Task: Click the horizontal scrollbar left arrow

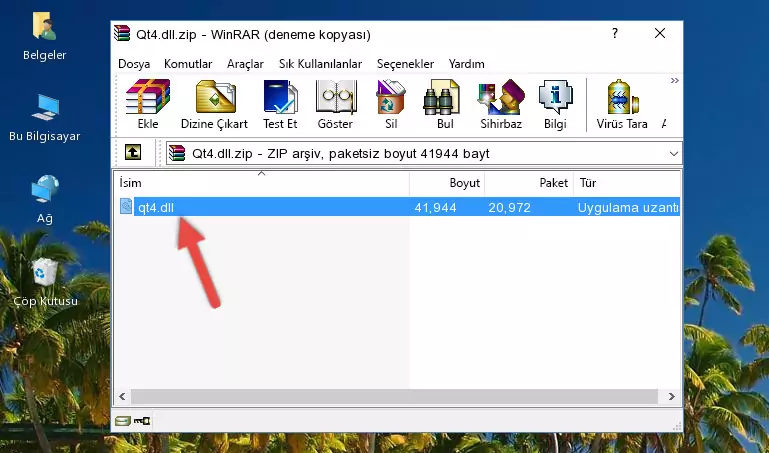Action: pos(122,396)
